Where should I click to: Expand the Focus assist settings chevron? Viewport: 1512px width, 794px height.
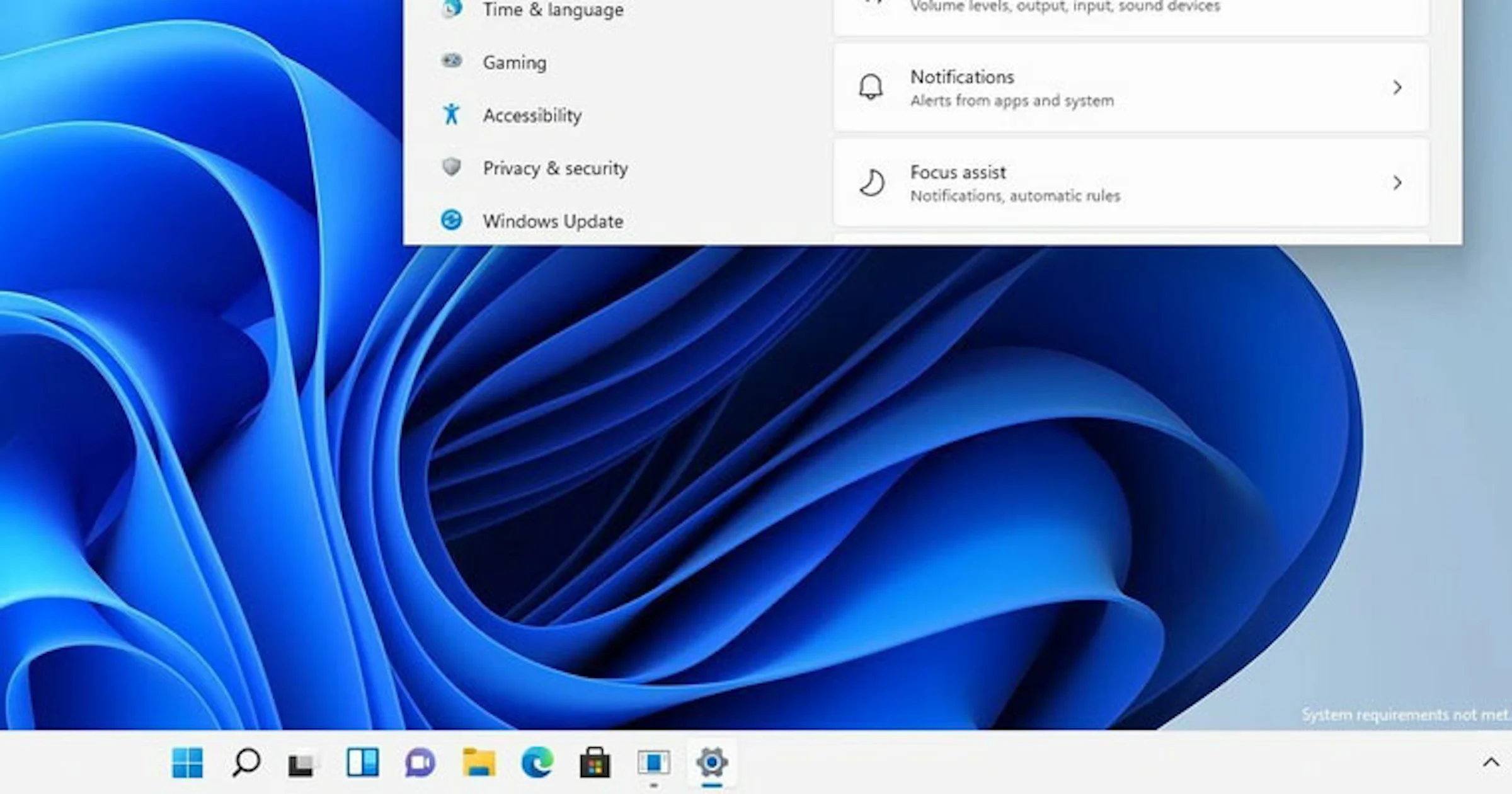point(1398,183)
